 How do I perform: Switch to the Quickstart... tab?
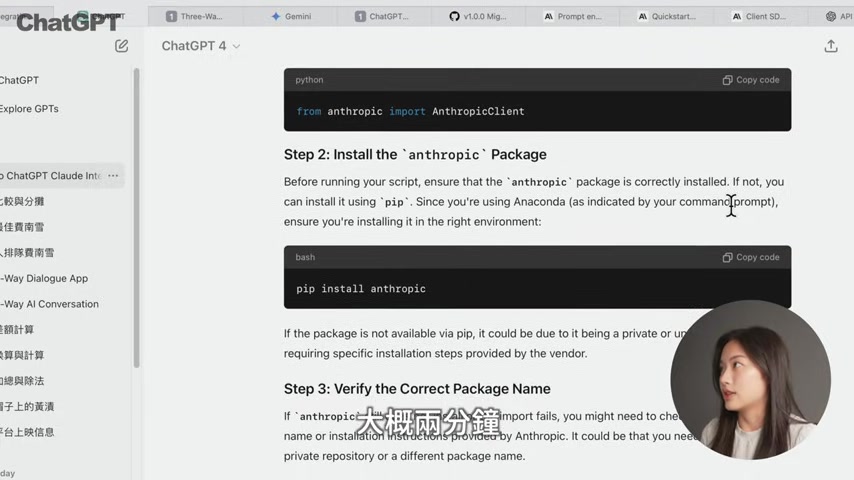click(667, 16)
